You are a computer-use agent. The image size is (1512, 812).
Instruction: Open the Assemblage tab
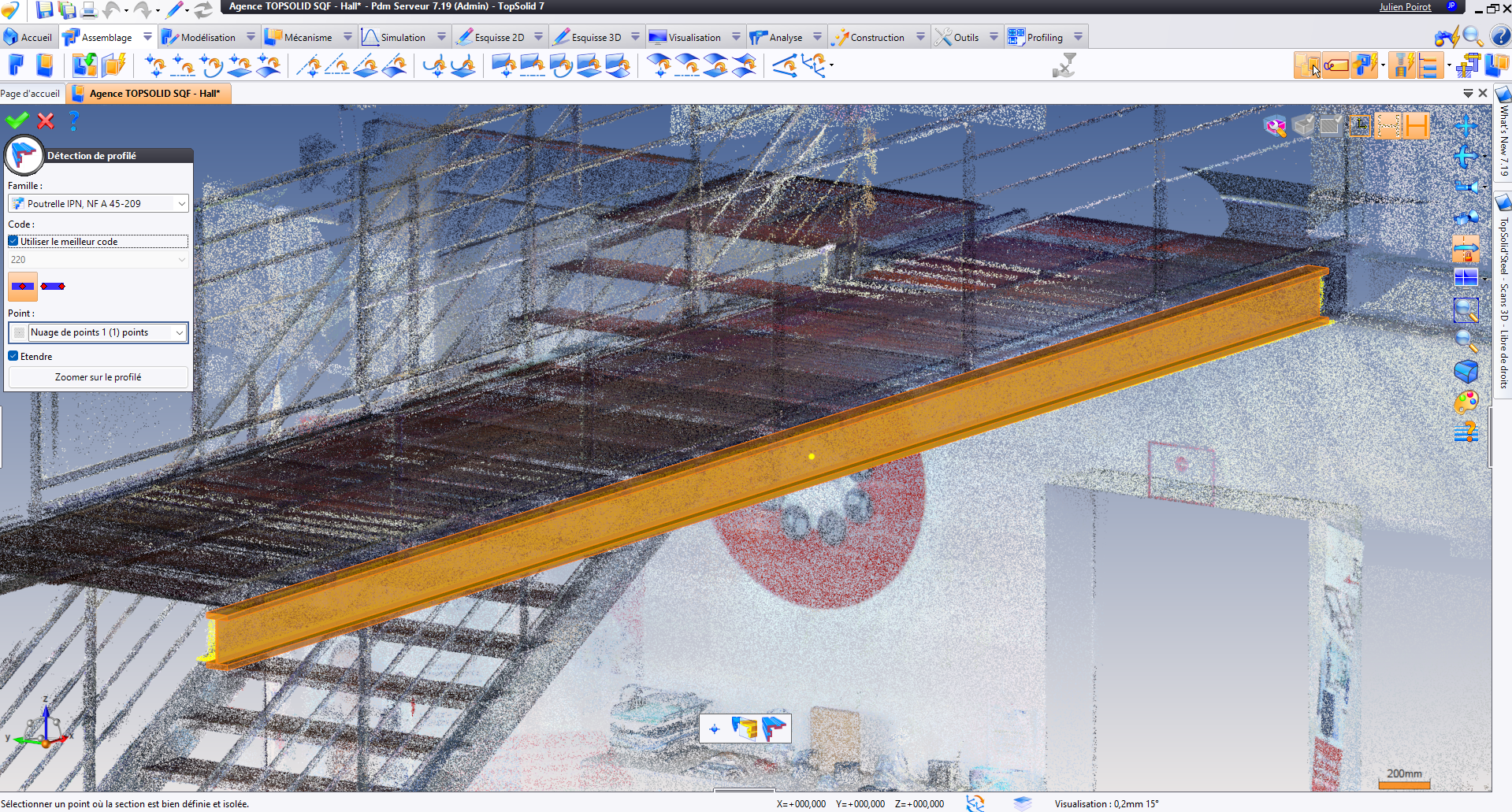pos(98,37)
